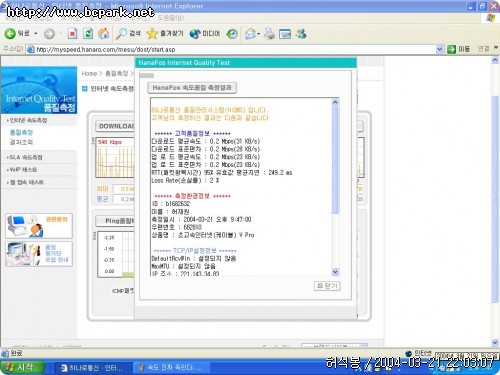Image resolution: width=500 pixels, height=375 pixels.
Task: Click the Home breadcrumb link
Action: [x=89, y=73]
